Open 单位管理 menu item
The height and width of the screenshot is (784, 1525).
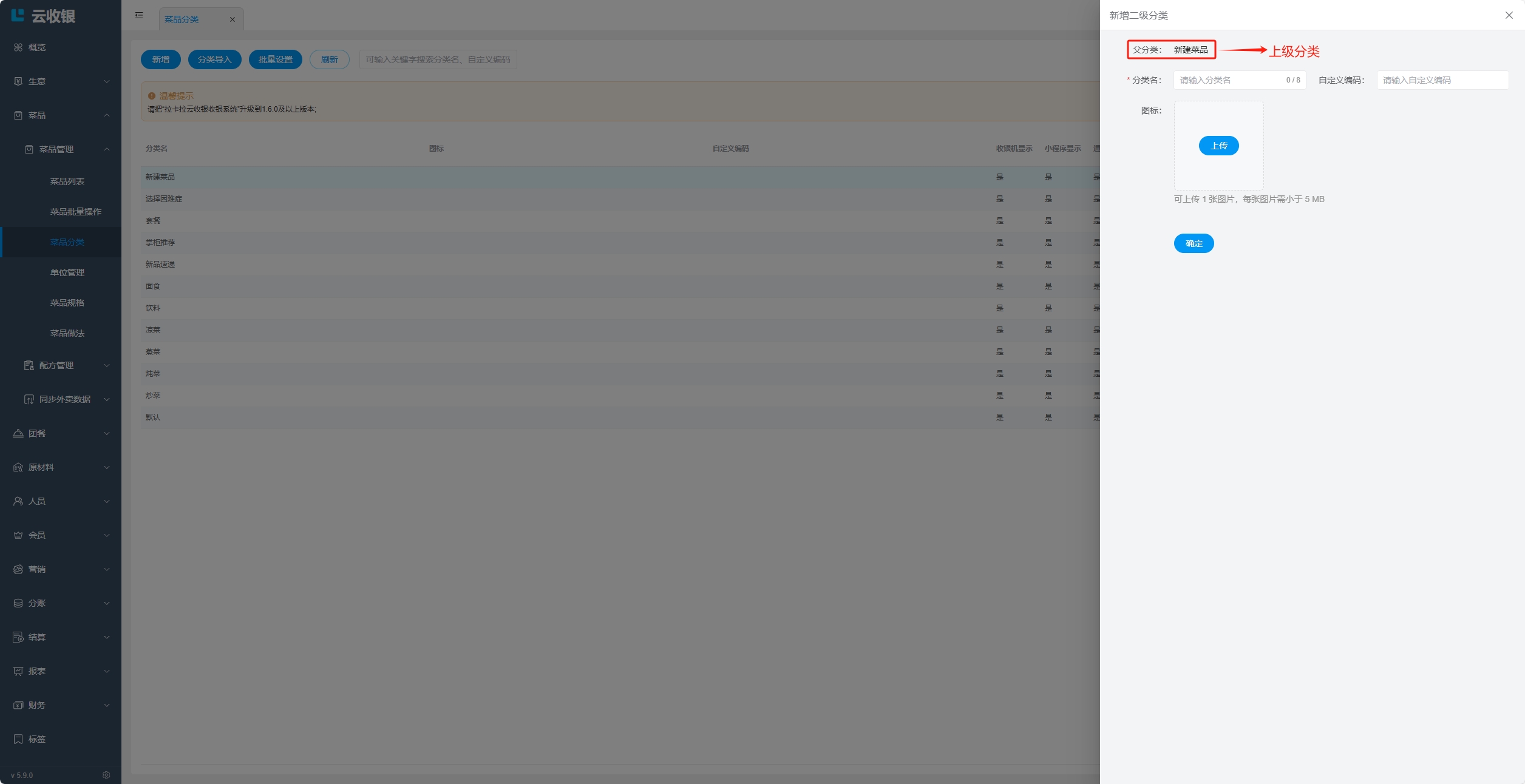point(67,272)
